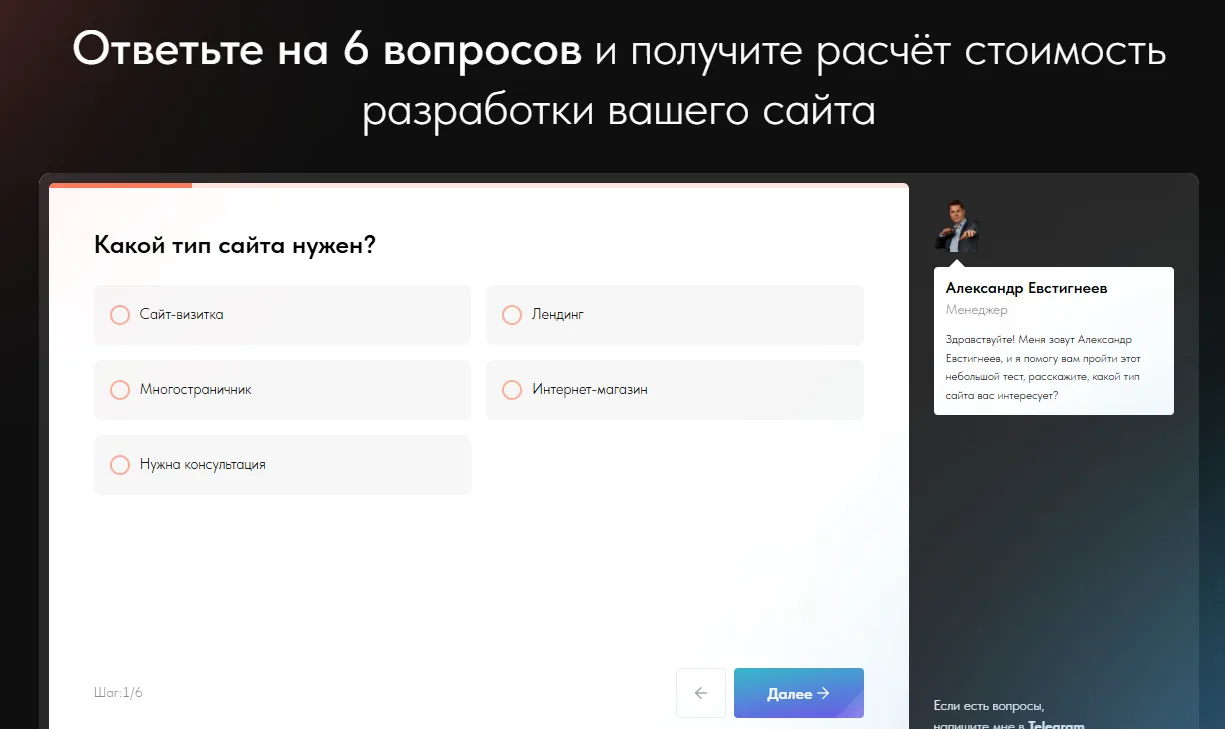Viewport: 1225px width, 729px height.
Task: Choose the Интернет-магазин radio option
Action: tap(674, 390)
